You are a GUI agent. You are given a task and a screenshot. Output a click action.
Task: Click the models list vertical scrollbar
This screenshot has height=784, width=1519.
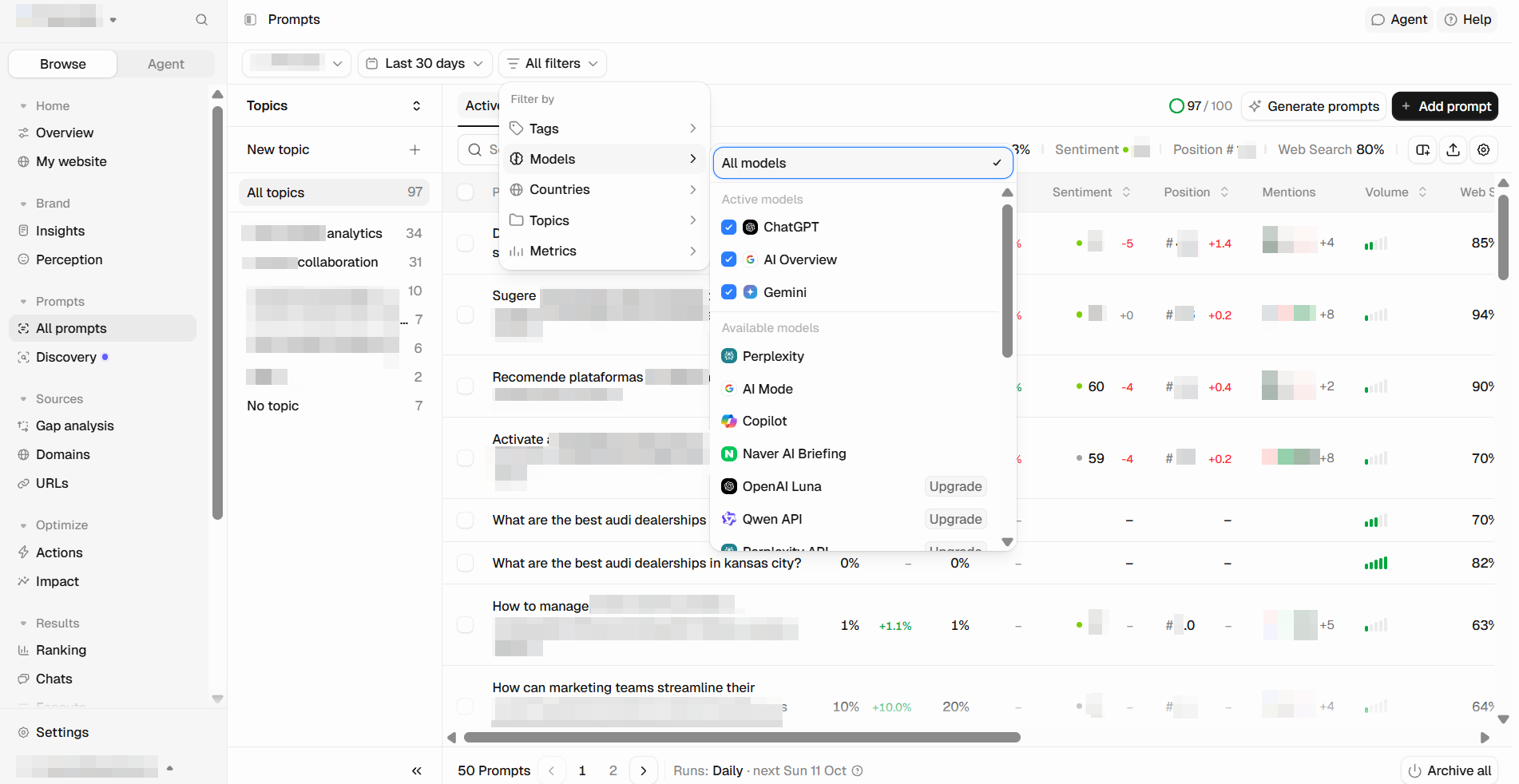coord(1007,281)
